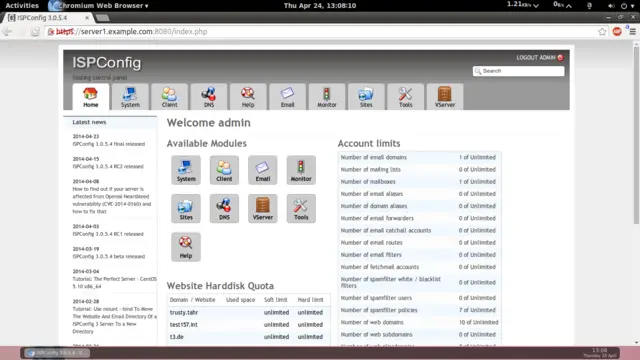
Task: Click the LOGOUT ADMIN link
Action: point(540,58)
